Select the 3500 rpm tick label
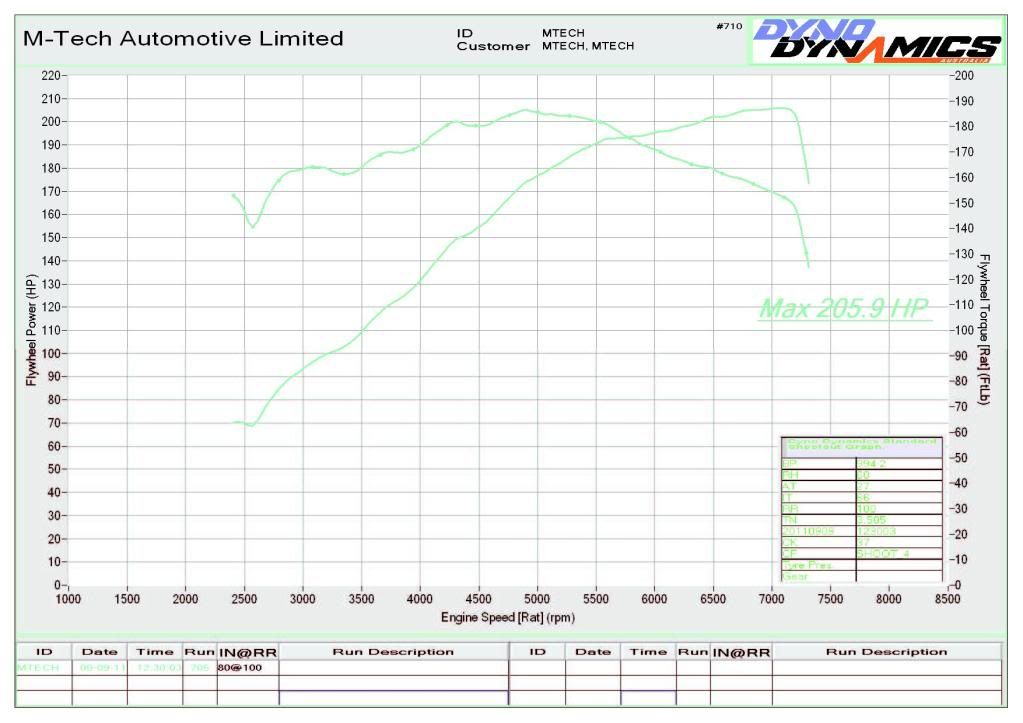This screenshot has height=723, width=1023. tap(361, 599)
